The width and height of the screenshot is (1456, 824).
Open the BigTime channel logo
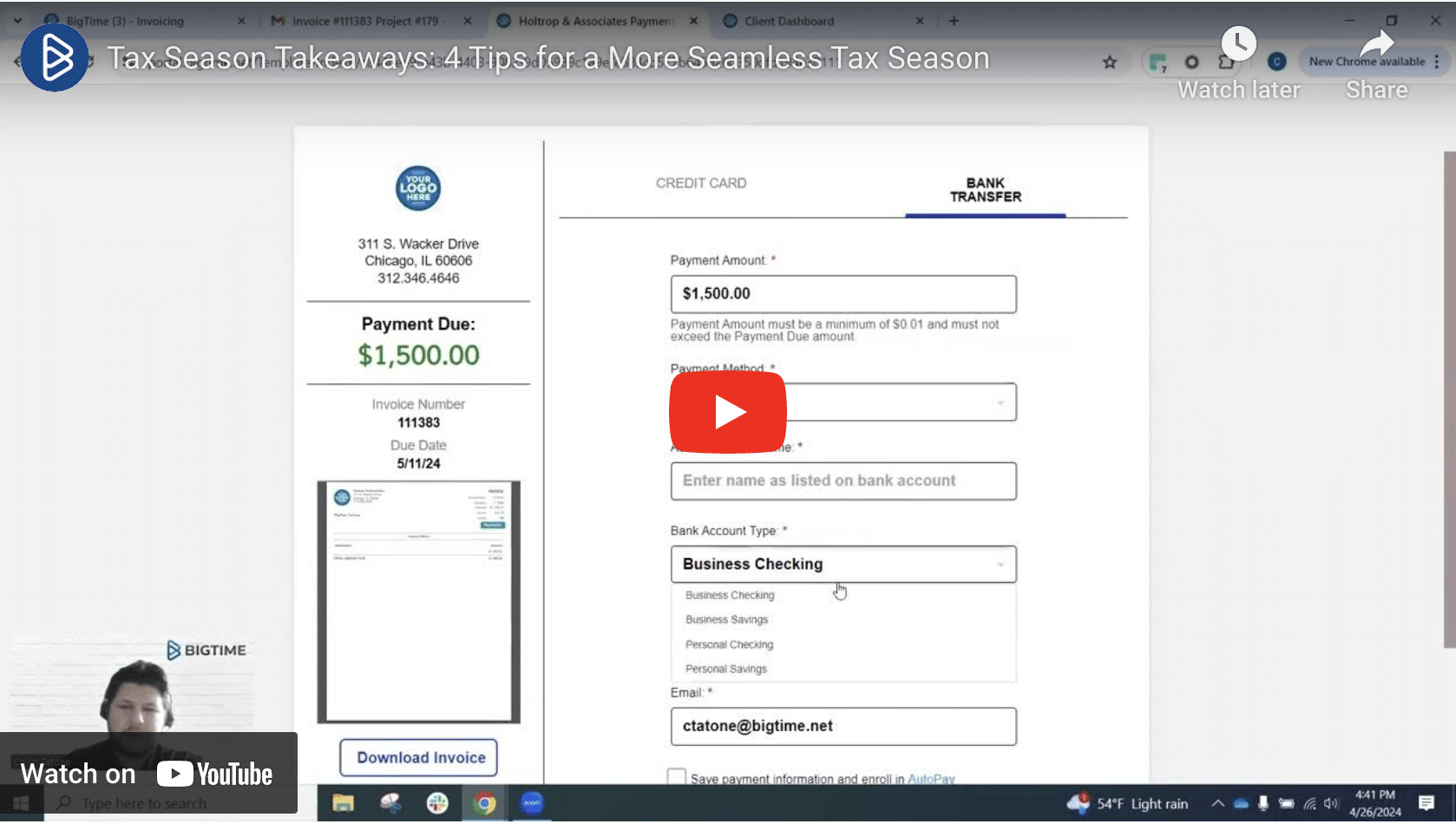(x=55, y=58)
